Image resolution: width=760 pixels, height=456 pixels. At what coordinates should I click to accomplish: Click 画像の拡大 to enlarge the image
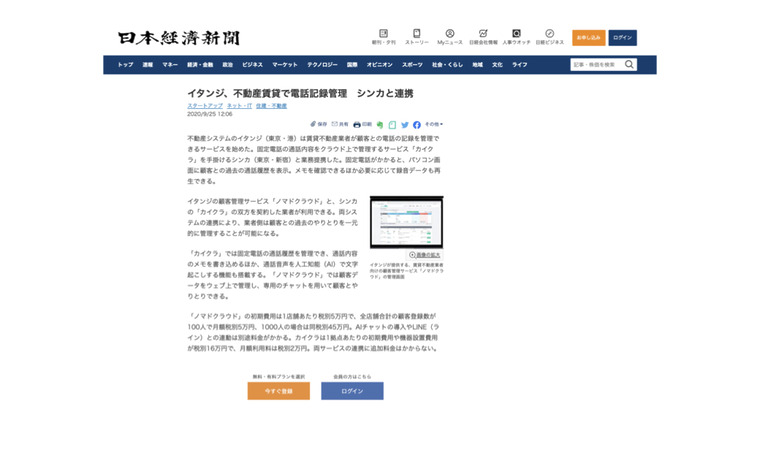click(x=425, y=255)
